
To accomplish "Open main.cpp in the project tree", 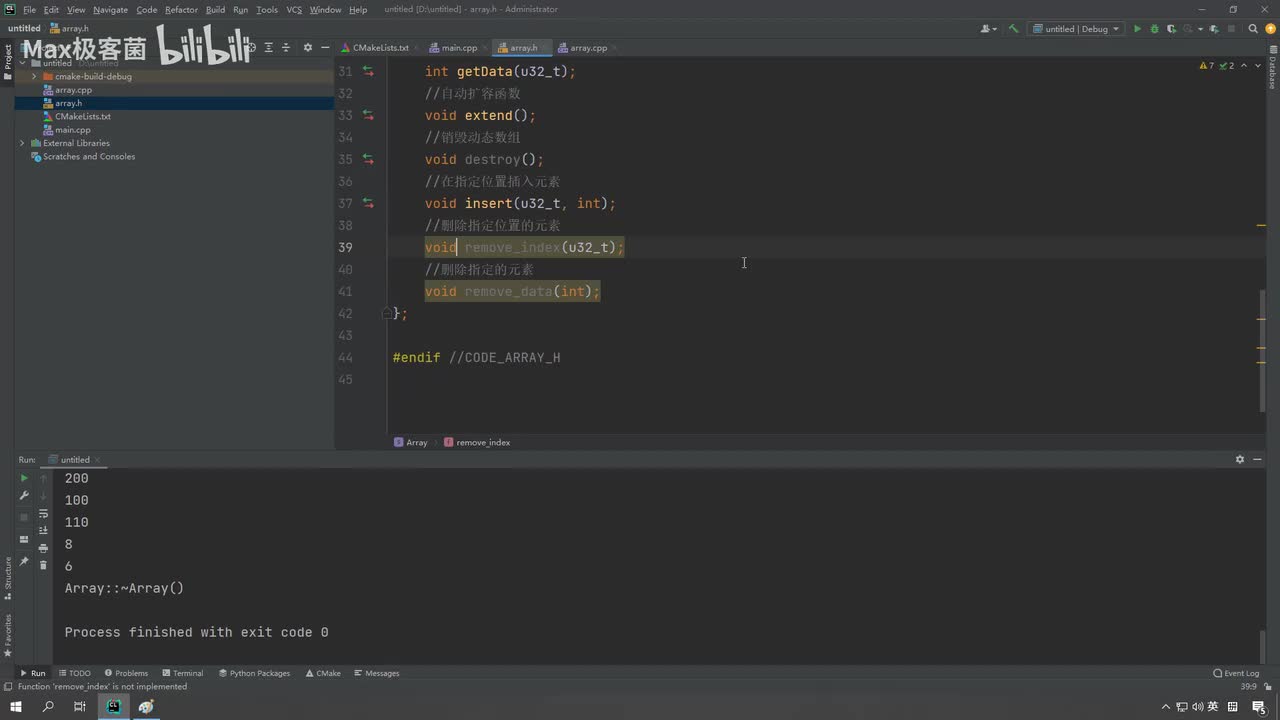I will (x=73, y=130).
